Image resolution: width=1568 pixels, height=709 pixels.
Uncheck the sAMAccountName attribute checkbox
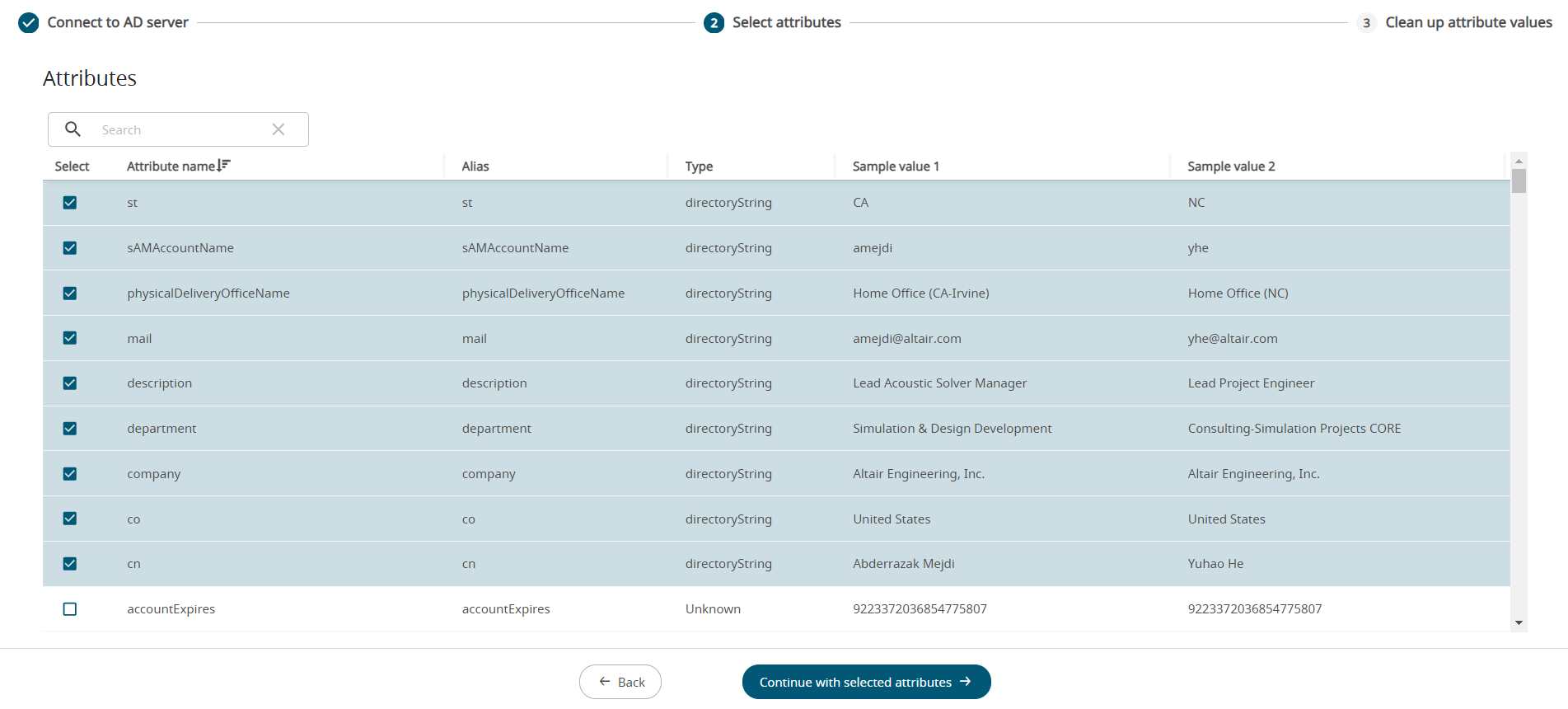click(x=70, y=248)
